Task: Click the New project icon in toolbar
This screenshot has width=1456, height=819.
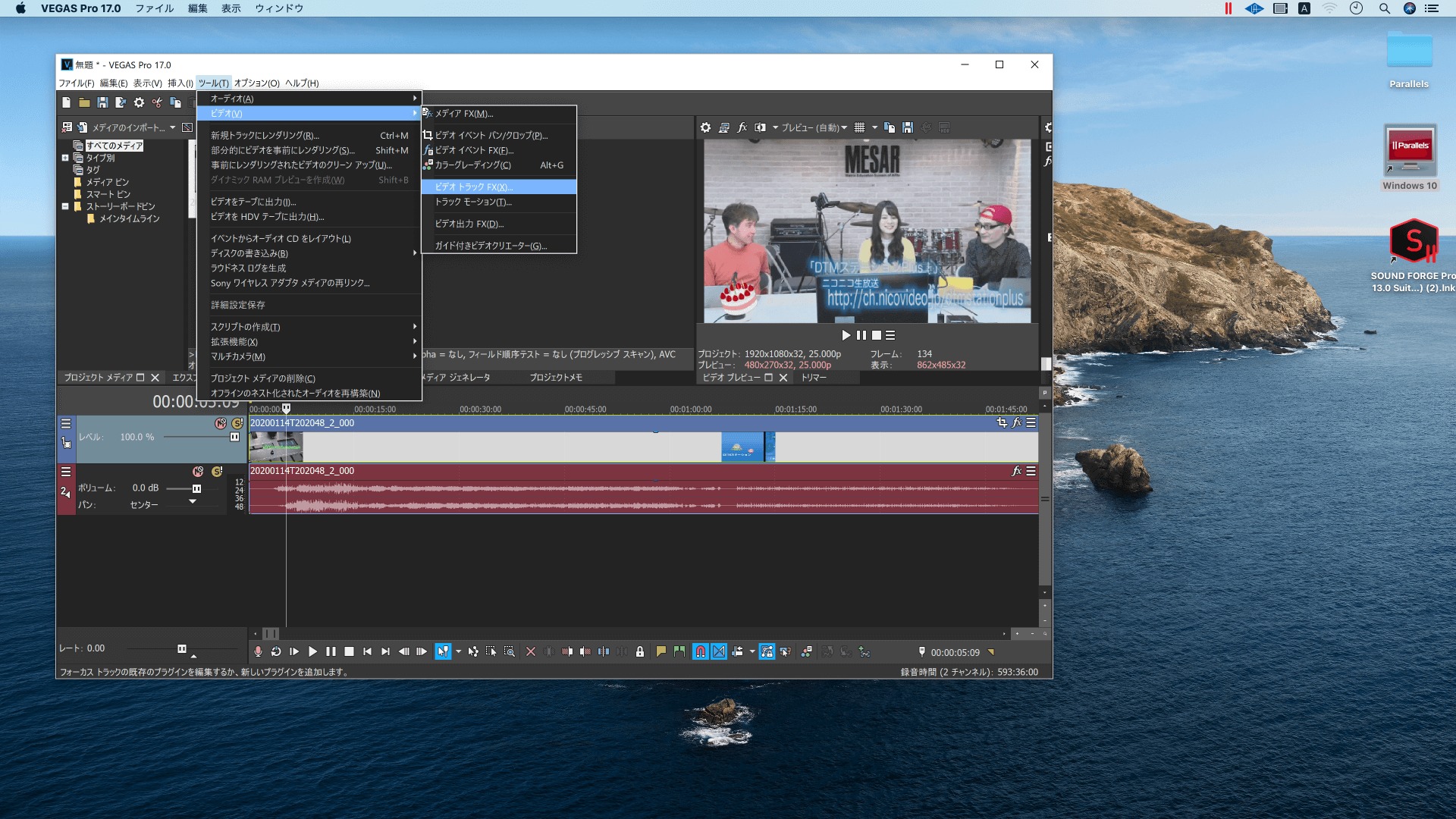Action: tap(67, 102)
